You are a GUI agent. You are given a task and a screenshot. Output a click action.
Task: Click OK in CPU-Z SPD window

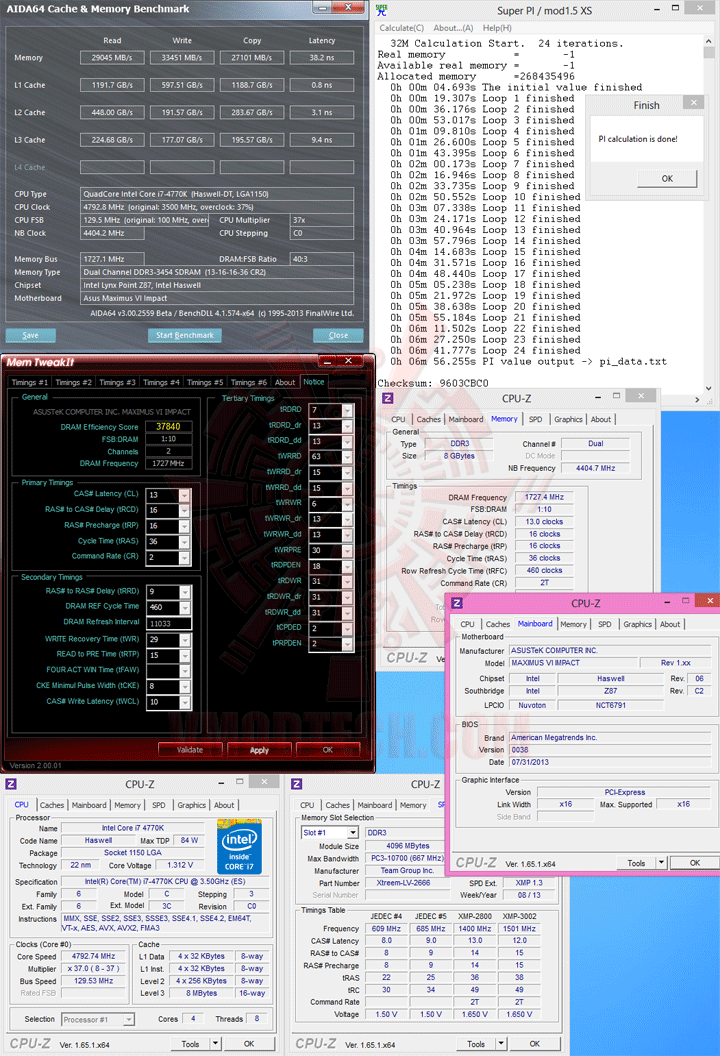(x=534, y=1044)
